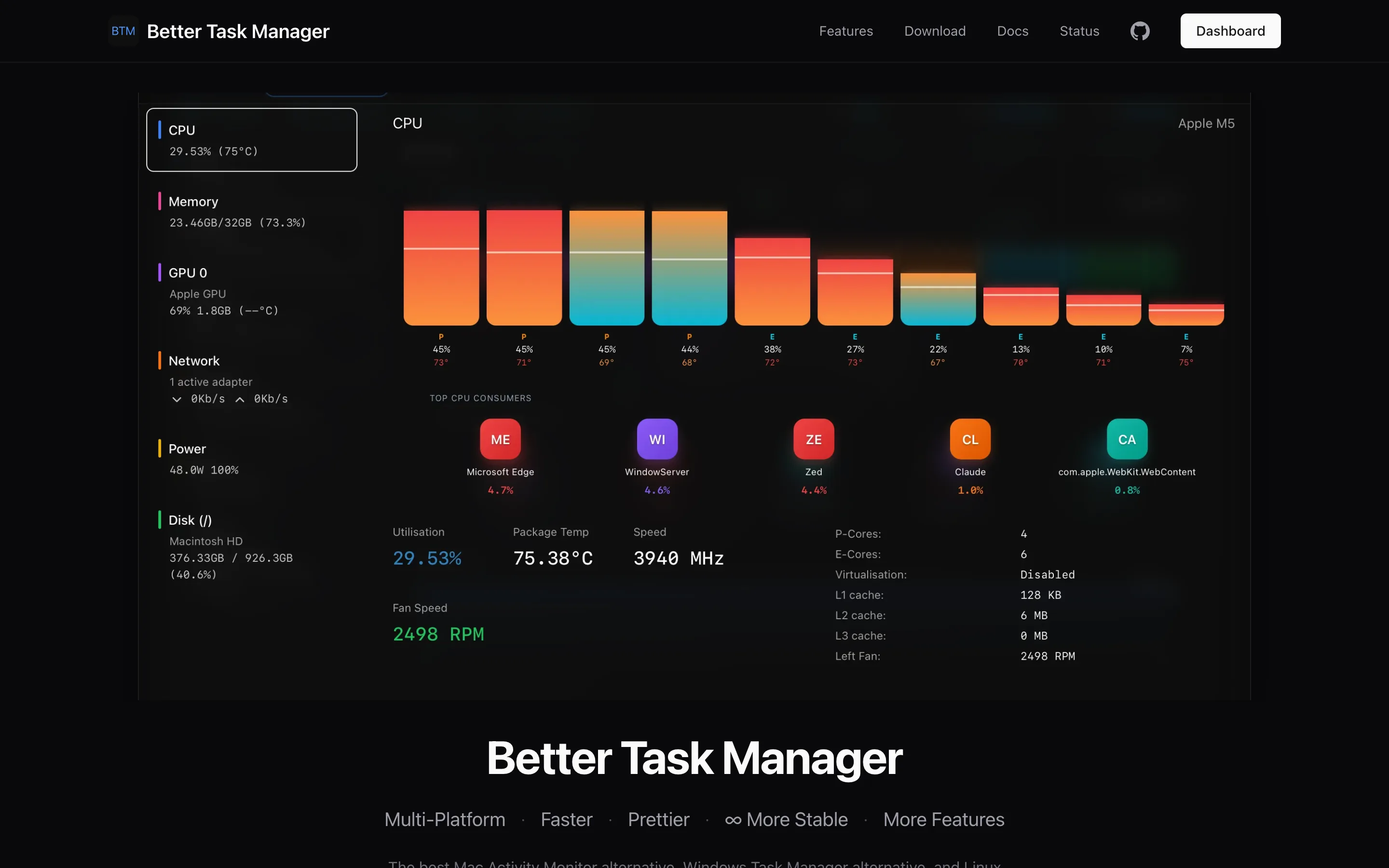Image resolution: width=1389 pixels, height=868 pixels.
Task: Click the L2 cache 6 MB value
Action: coord(1034,615)
